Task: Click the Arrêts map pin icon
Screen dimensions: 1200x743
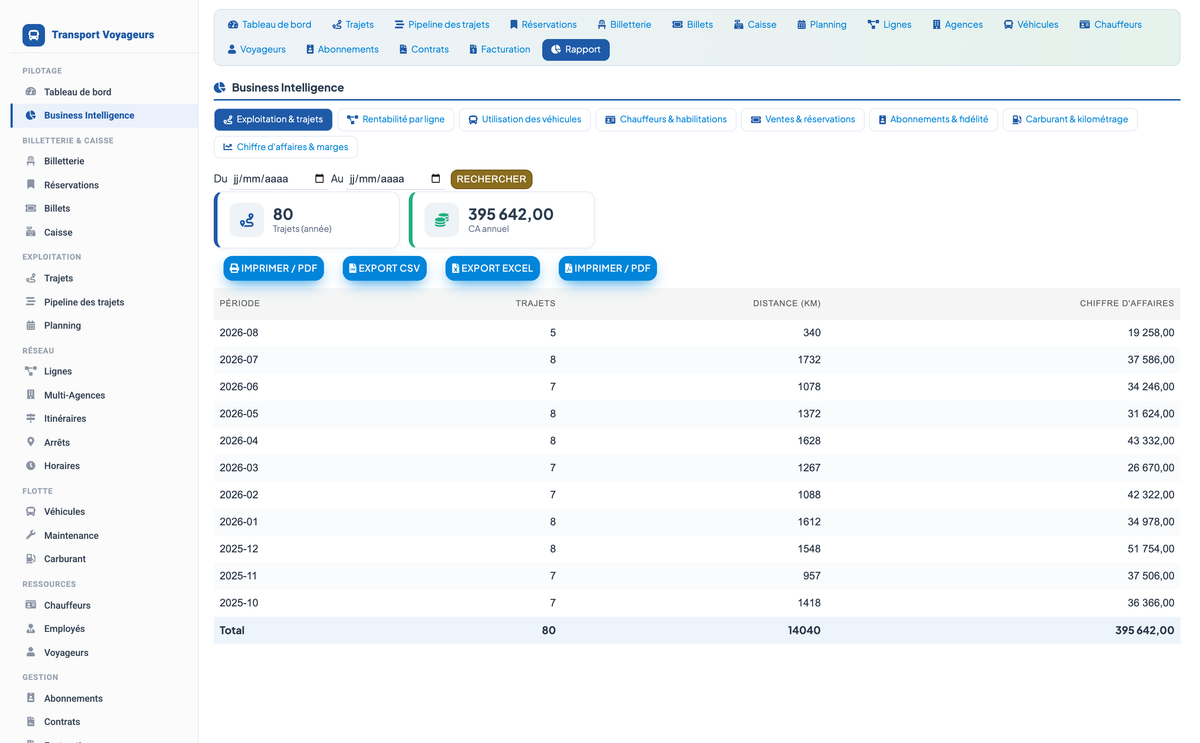Action: [x=31, y=442]
